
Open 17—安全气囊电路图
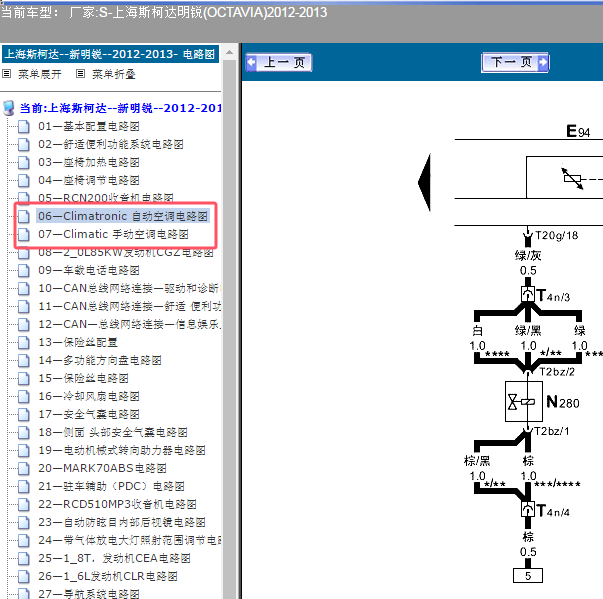pyautogui.click(x=88, y=414)
